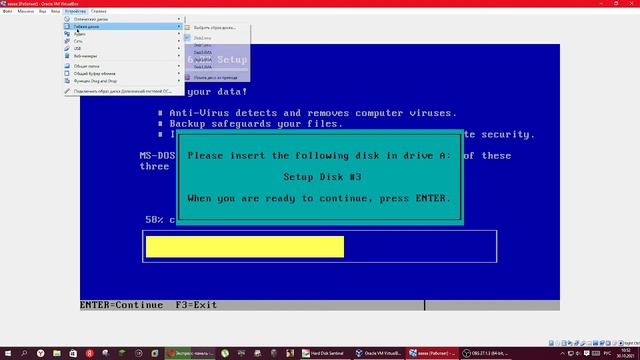Open the Машина menu
Screen dimensions: 640x360
[x=26, y=11]
